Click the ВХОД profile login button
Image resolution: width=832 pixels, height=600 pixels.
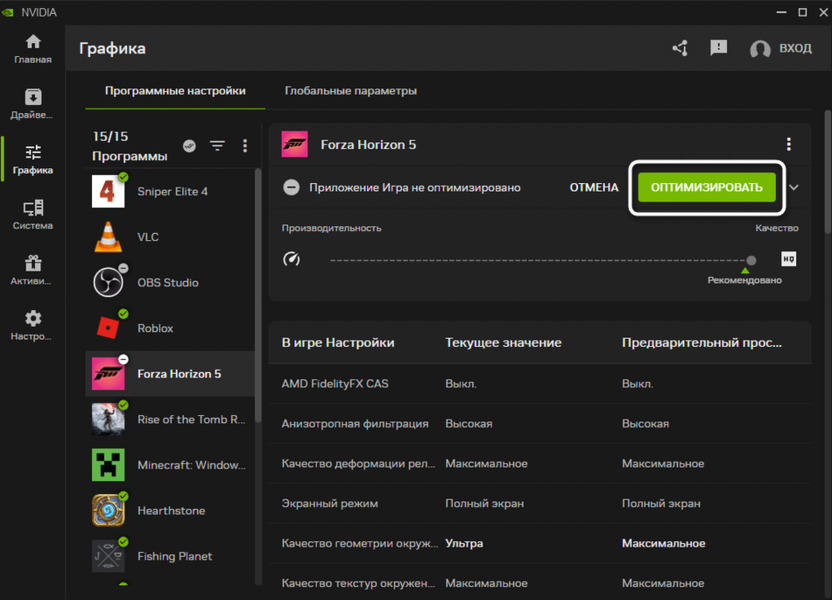pos(782,49)
